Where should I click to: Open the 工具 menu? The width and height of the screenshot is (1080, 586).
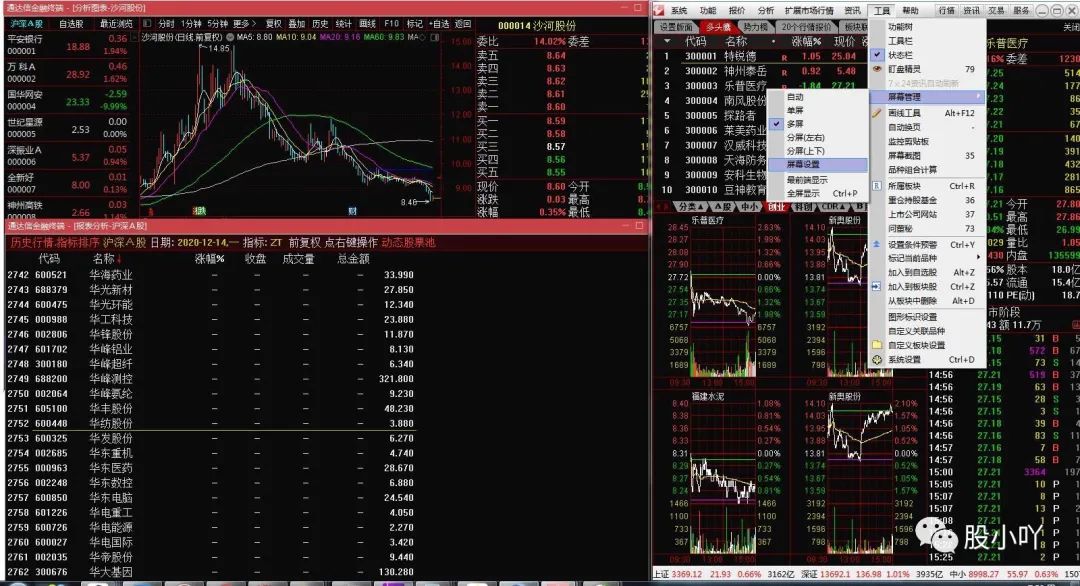coord(882,10)
